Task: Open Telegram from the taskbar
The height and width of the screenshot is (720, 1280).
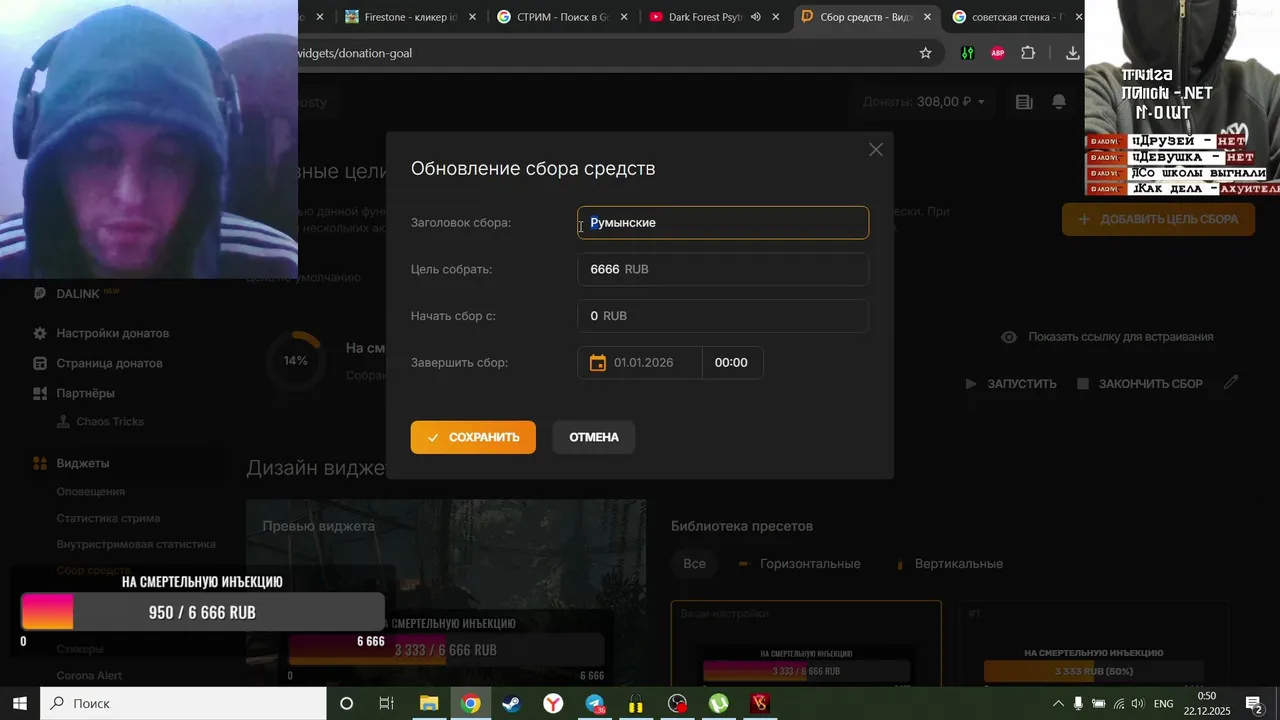Action: (x=595, y=704)
